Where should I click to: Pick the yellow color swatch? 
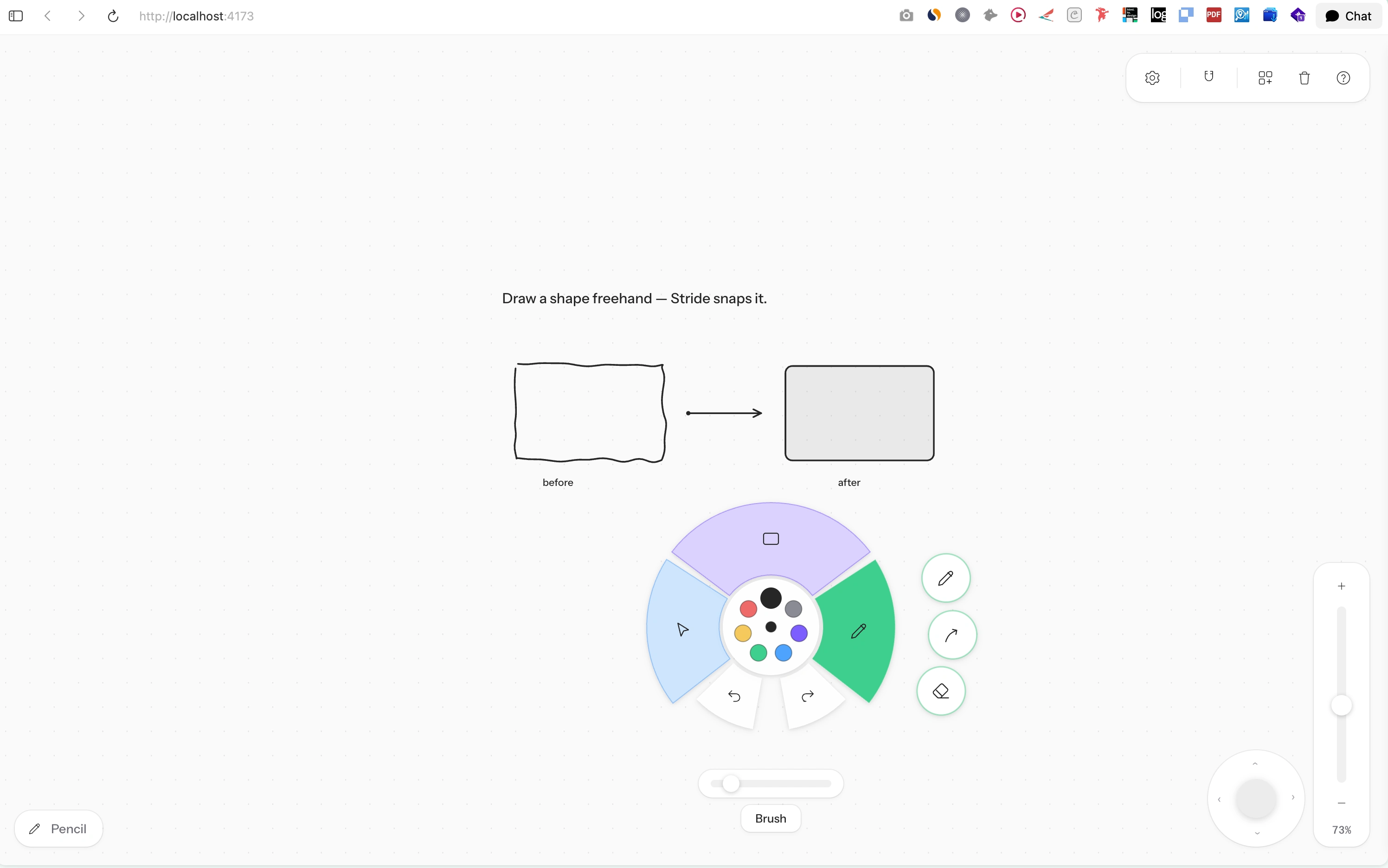click(743, 633)
